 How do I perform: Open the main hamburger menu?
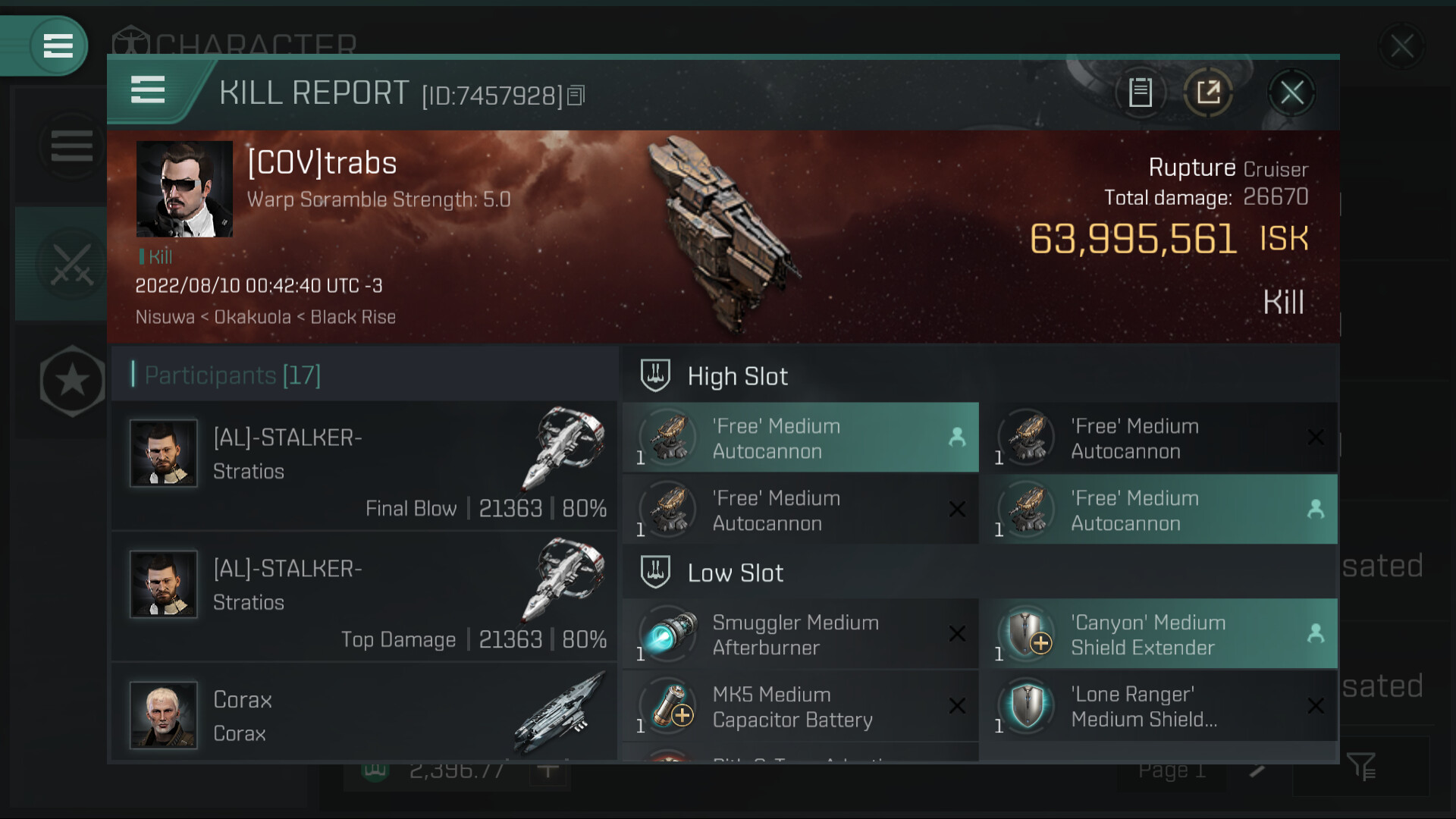click(58, 45)
